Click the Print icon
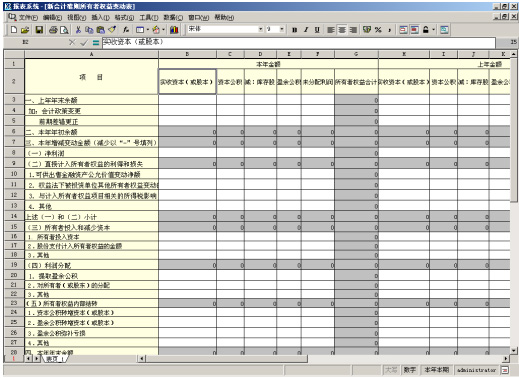Image resolution: width=519 pixels, height=378 pixels. (x=53, y=30)
